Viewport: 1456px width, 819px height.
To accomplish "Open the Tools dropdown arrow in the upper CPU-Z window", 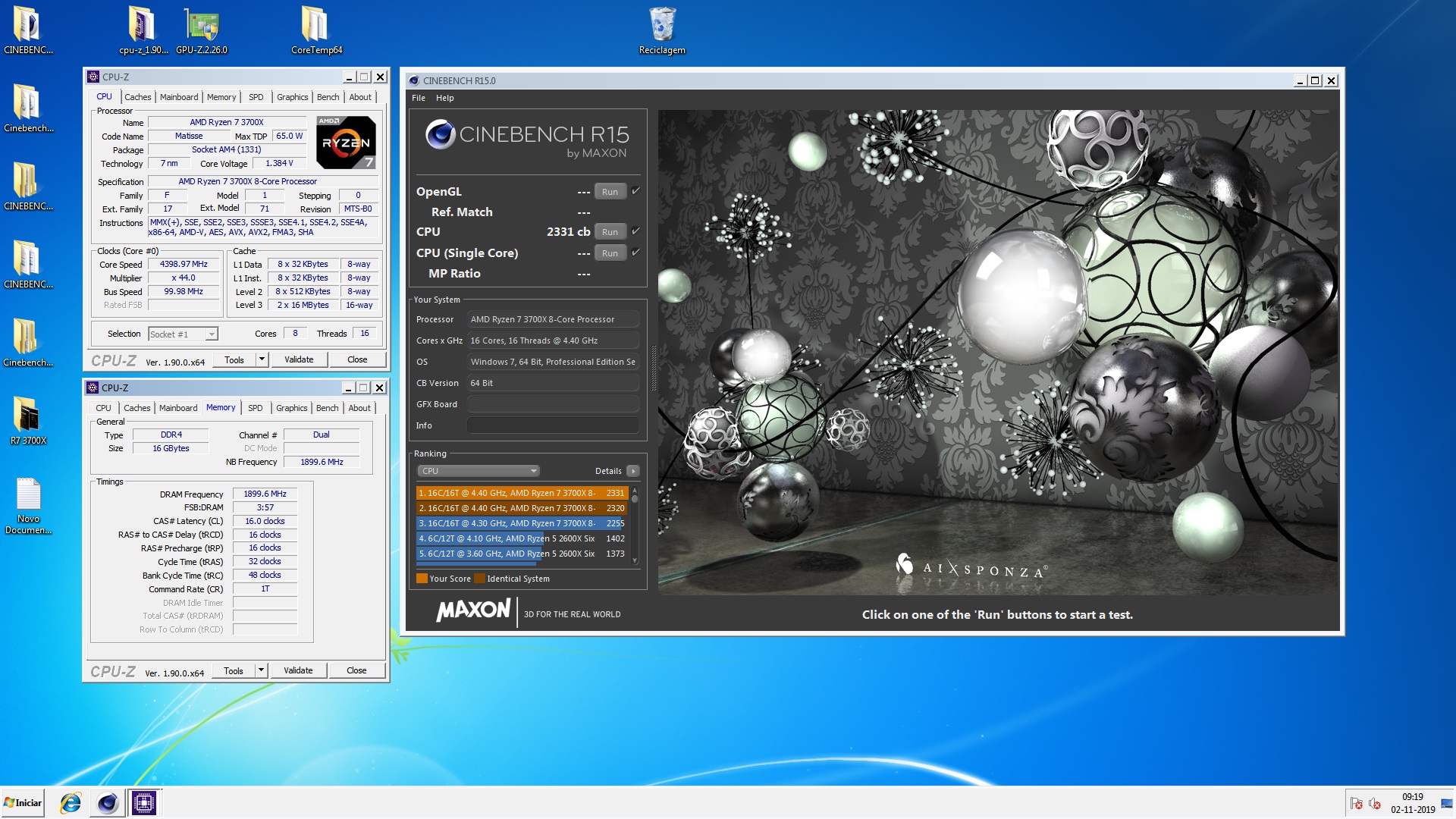I will 262,359.
